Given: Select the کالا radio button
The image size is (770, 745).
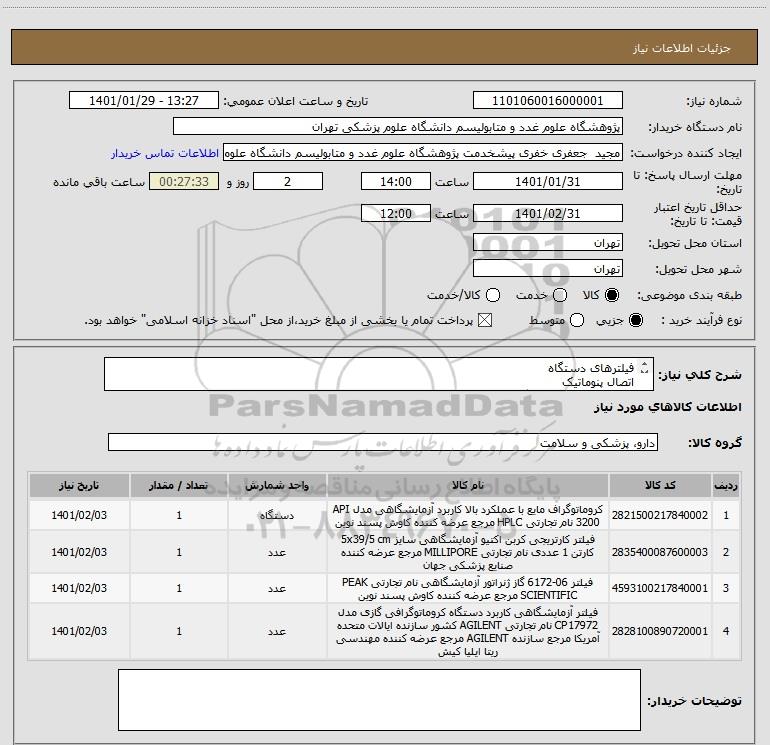Looking at the screenshot, I should [x=612, y=295].
